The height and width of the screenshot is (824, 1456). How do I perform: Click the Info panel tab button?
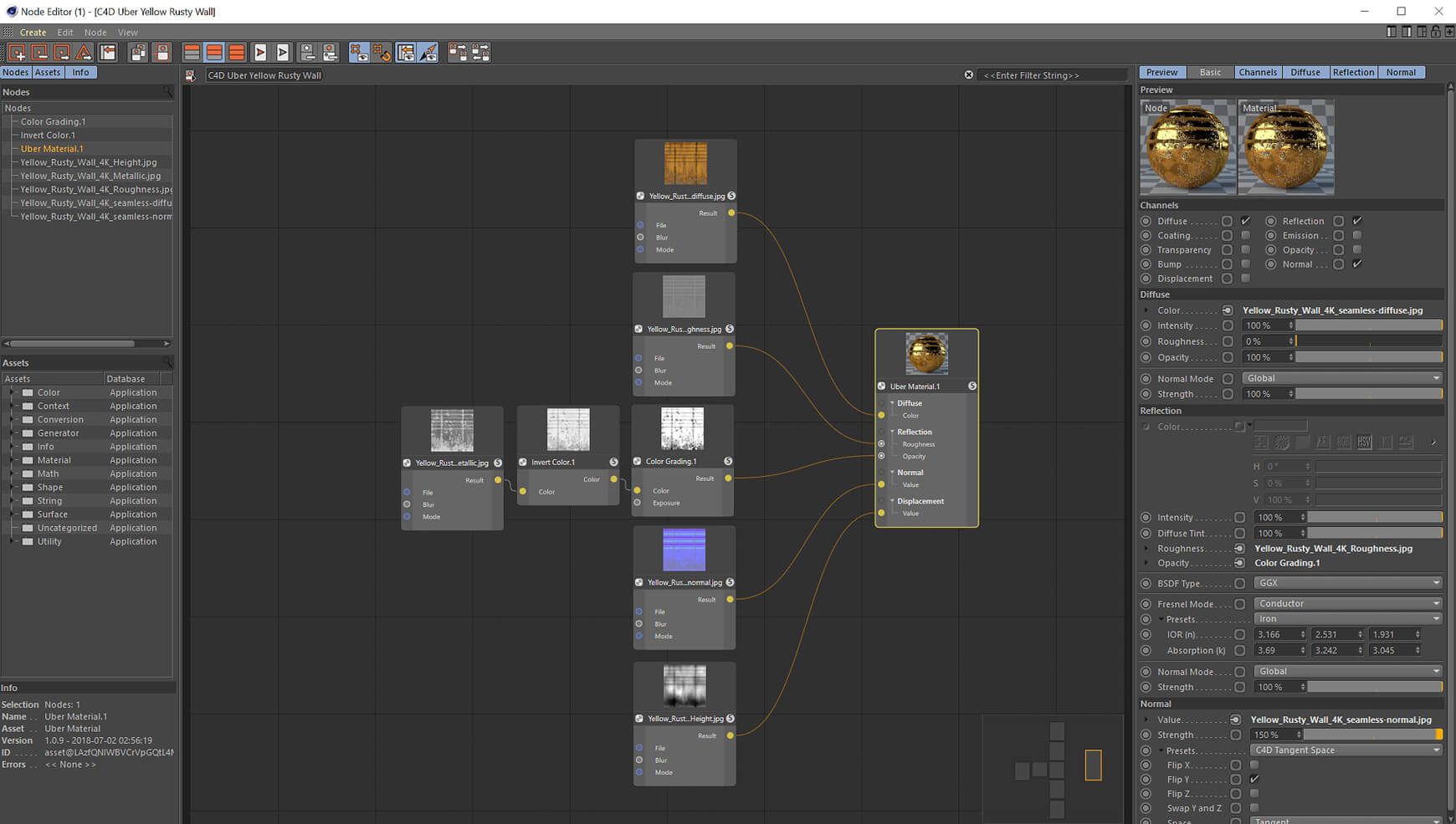tap(80, 73)
